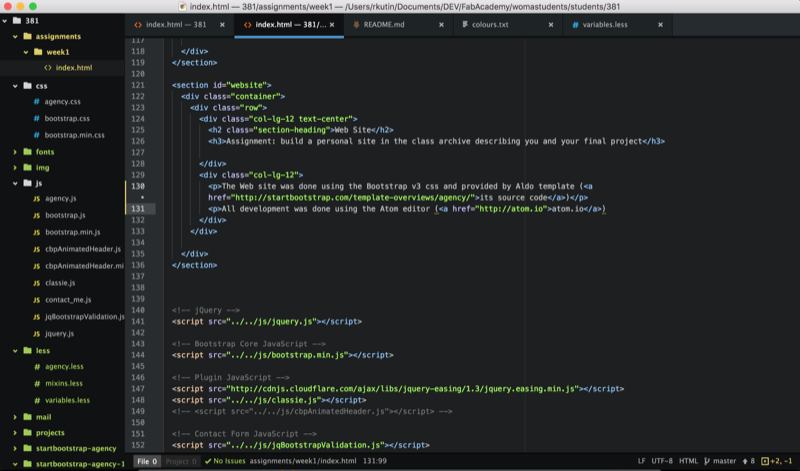Click line number 141 in gutter

138,321
